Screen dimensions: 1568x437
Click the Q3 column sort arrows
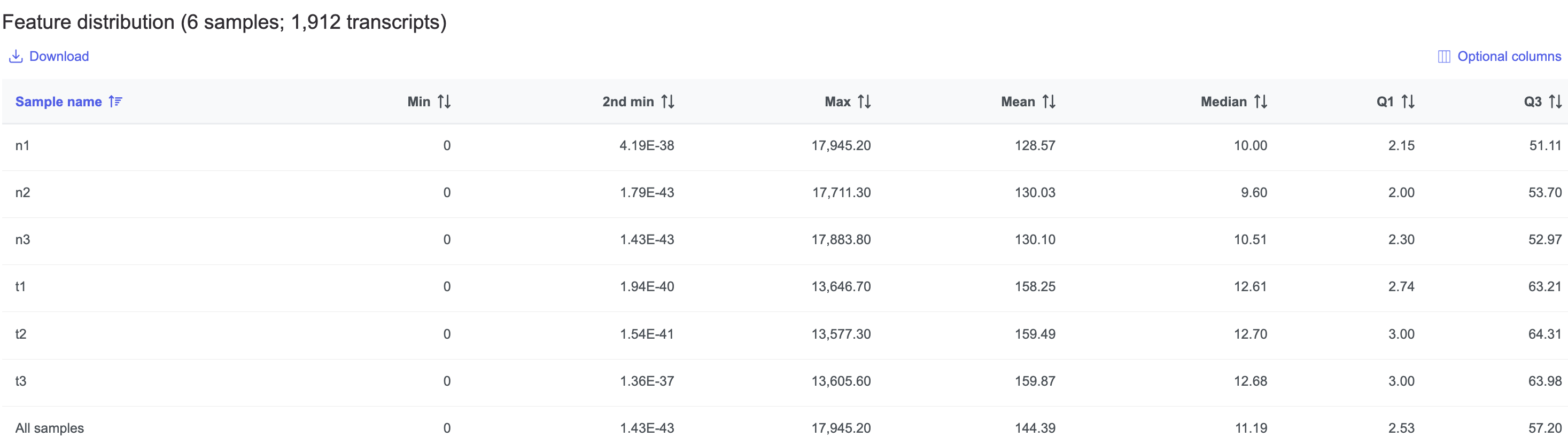click(x=1555, y=102)
